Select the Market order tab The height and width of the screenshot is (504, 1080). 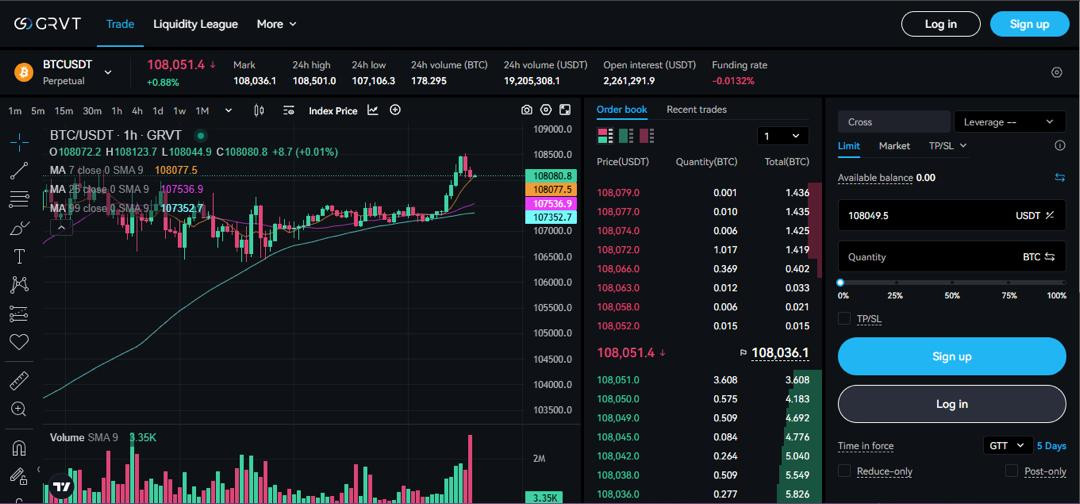click(894, 146)
